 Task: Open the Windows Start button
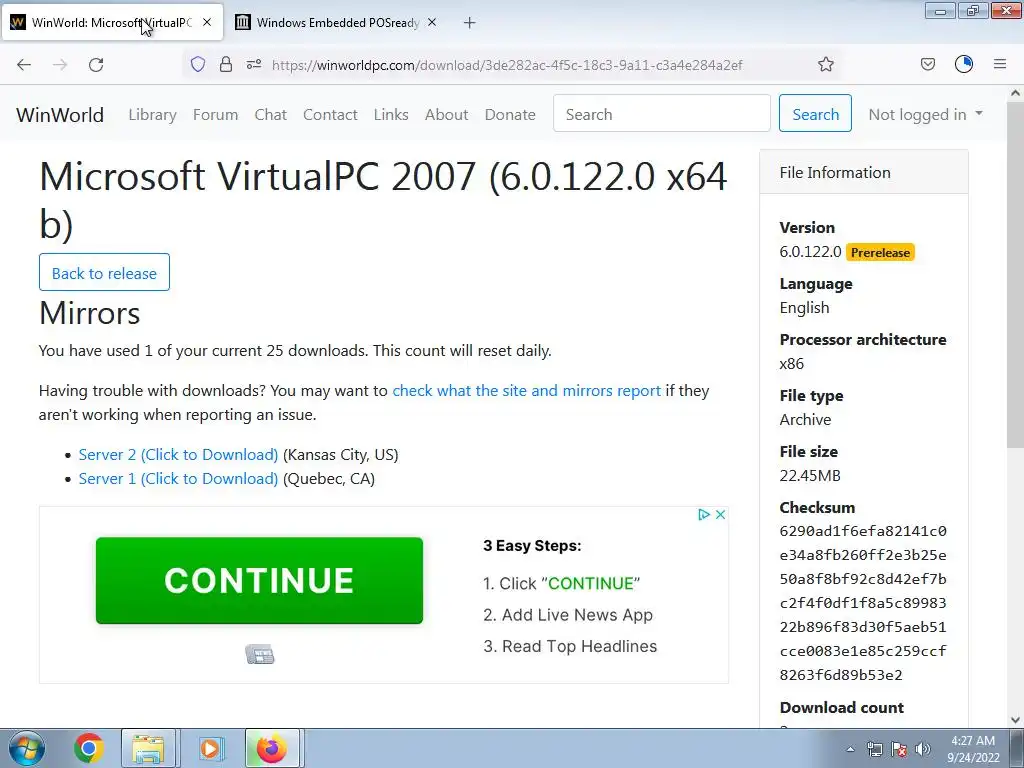pos(27,748)
